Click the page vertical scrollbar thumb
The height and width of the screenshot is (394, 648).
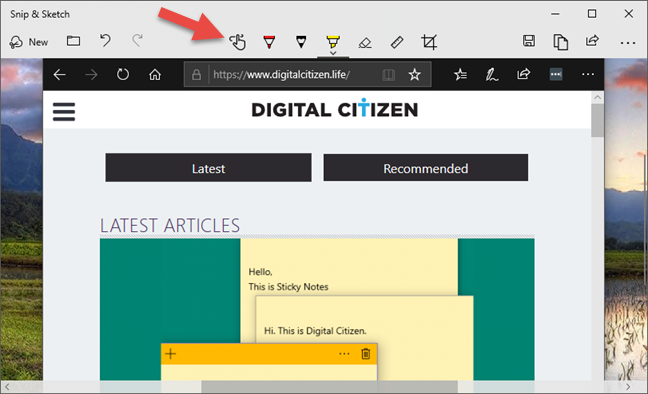[597, 120]
